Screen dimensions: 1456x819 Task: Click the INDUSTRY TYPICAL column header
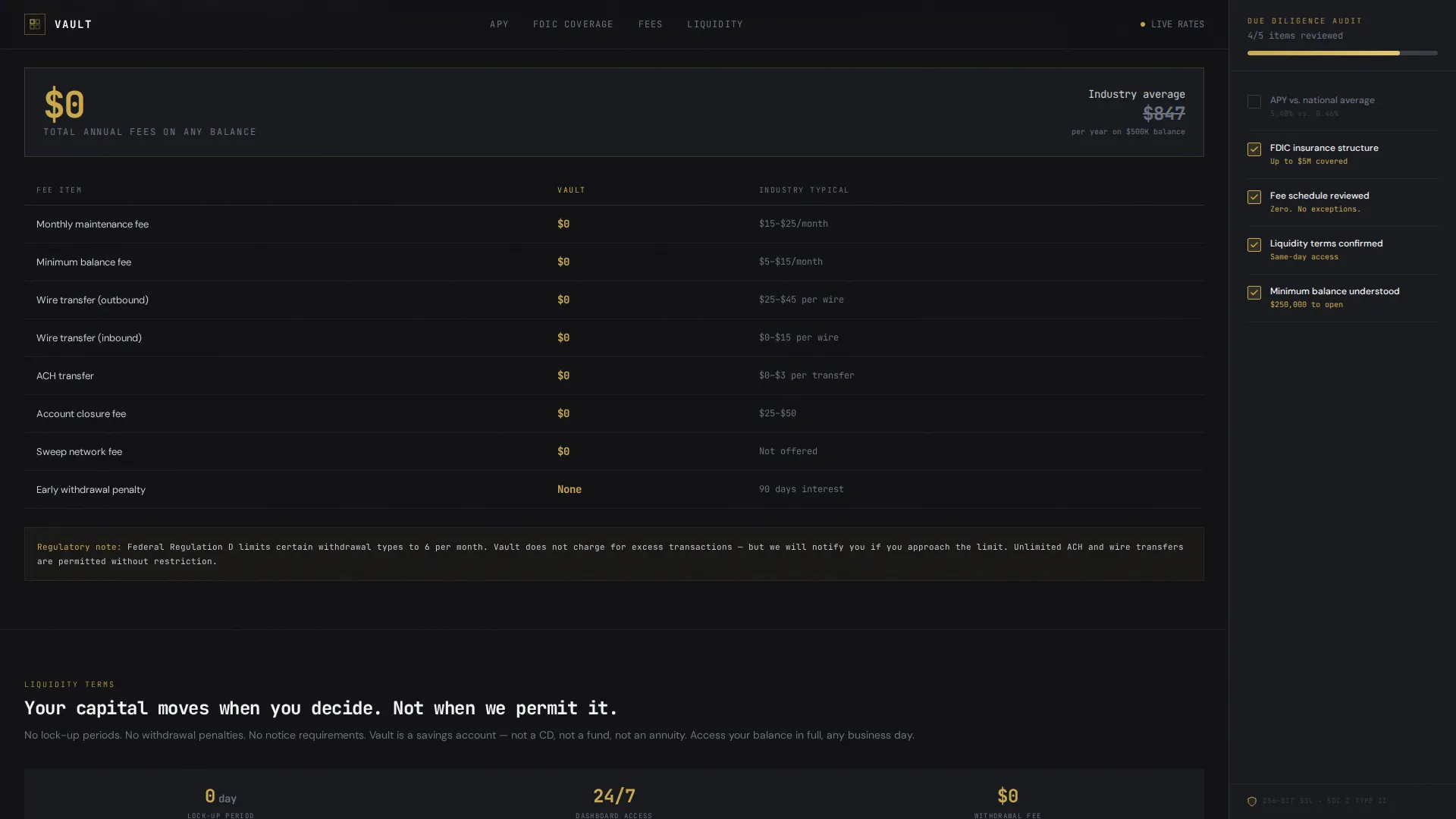coord(804,190)
